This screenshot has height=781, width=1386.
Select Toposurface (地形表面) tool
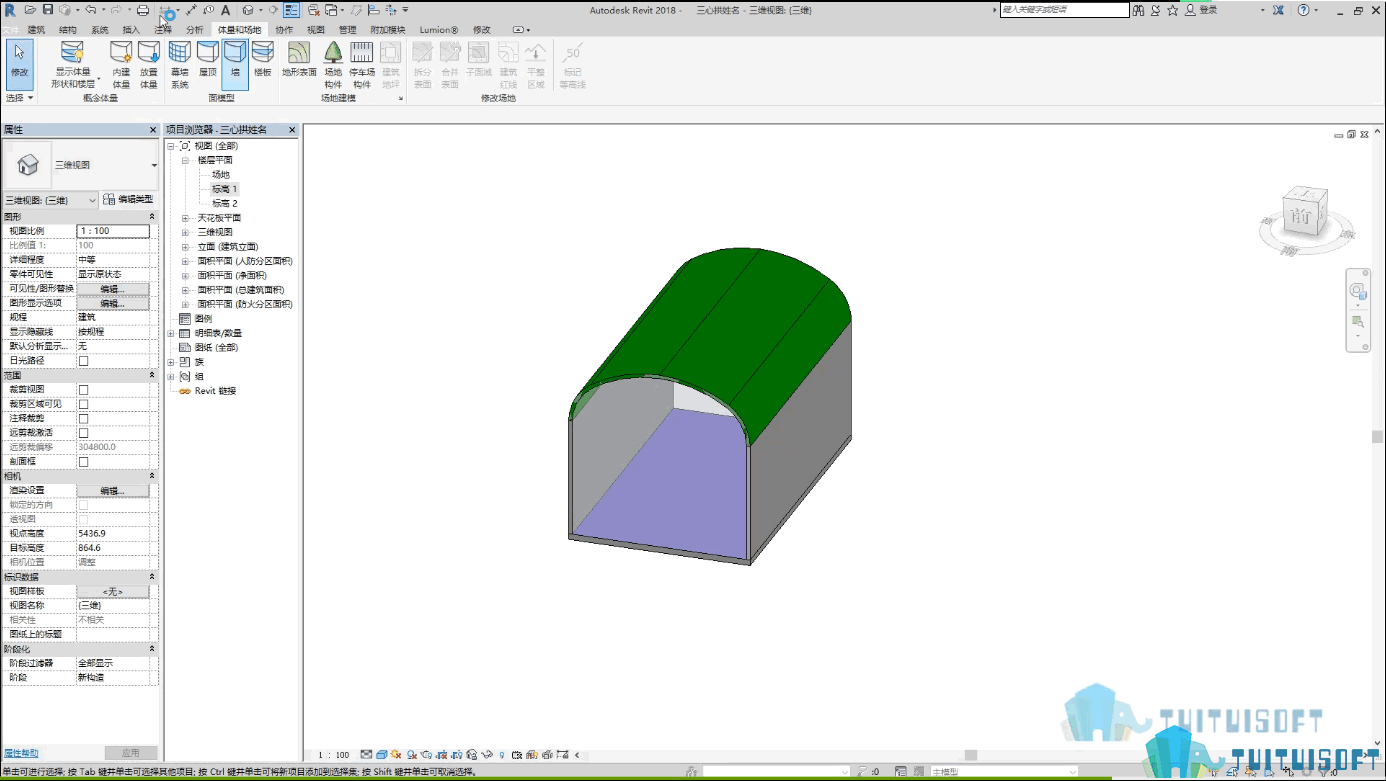pos(299,60)
